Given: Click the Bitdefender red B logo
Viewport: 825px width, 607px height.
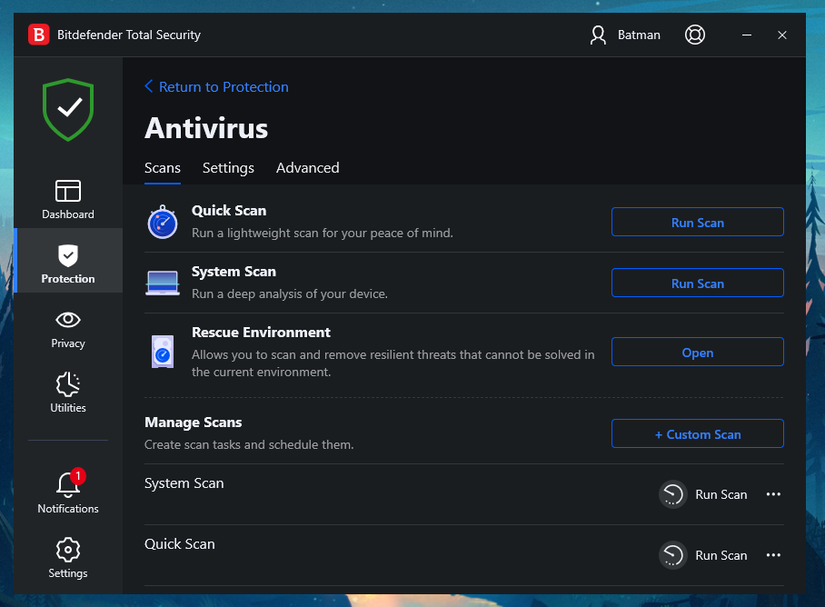Looking at the screenshot, I should 38,35.
